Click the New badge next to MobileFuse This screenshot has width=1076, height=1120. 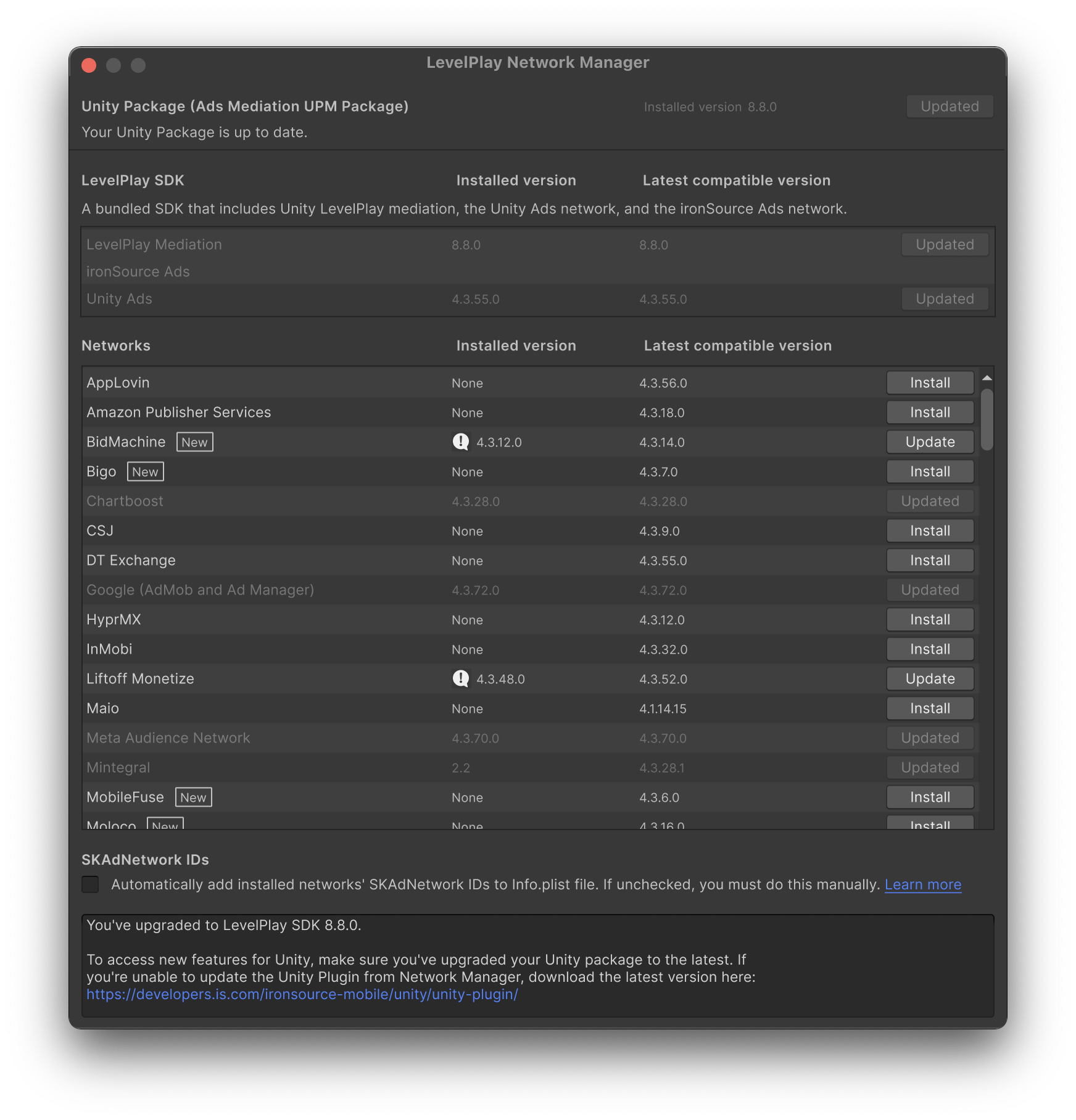click(193, 797)
